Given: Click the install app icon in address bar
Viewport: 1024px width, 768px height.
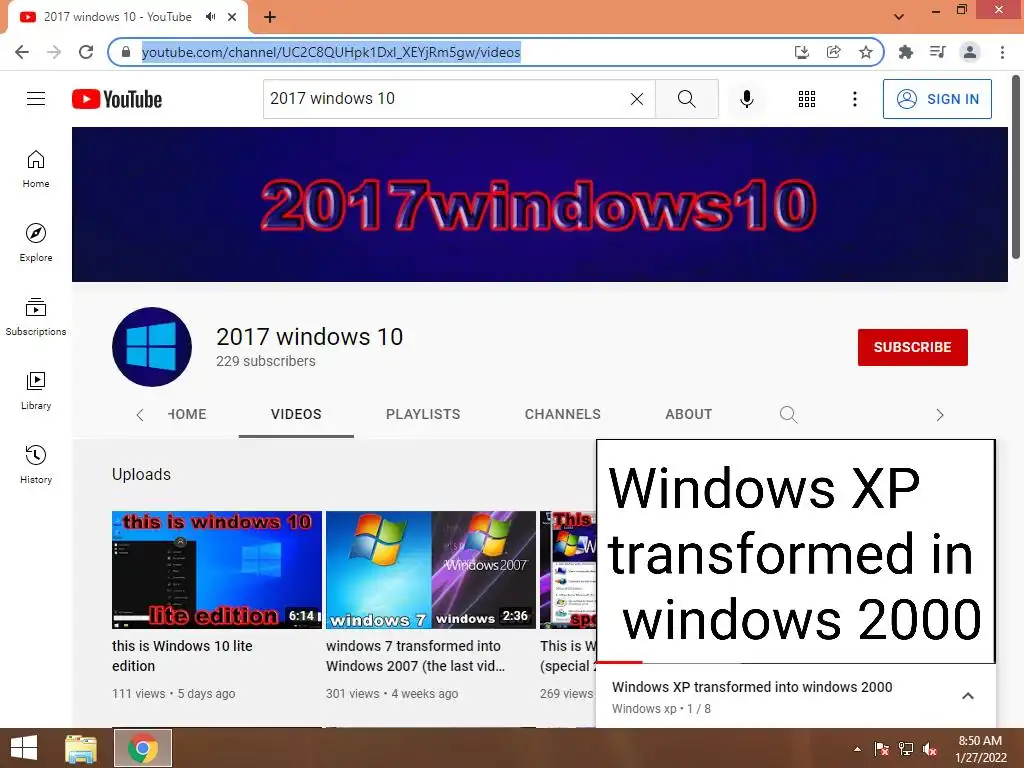Looking at the screenshot, I should click(802, 52).
